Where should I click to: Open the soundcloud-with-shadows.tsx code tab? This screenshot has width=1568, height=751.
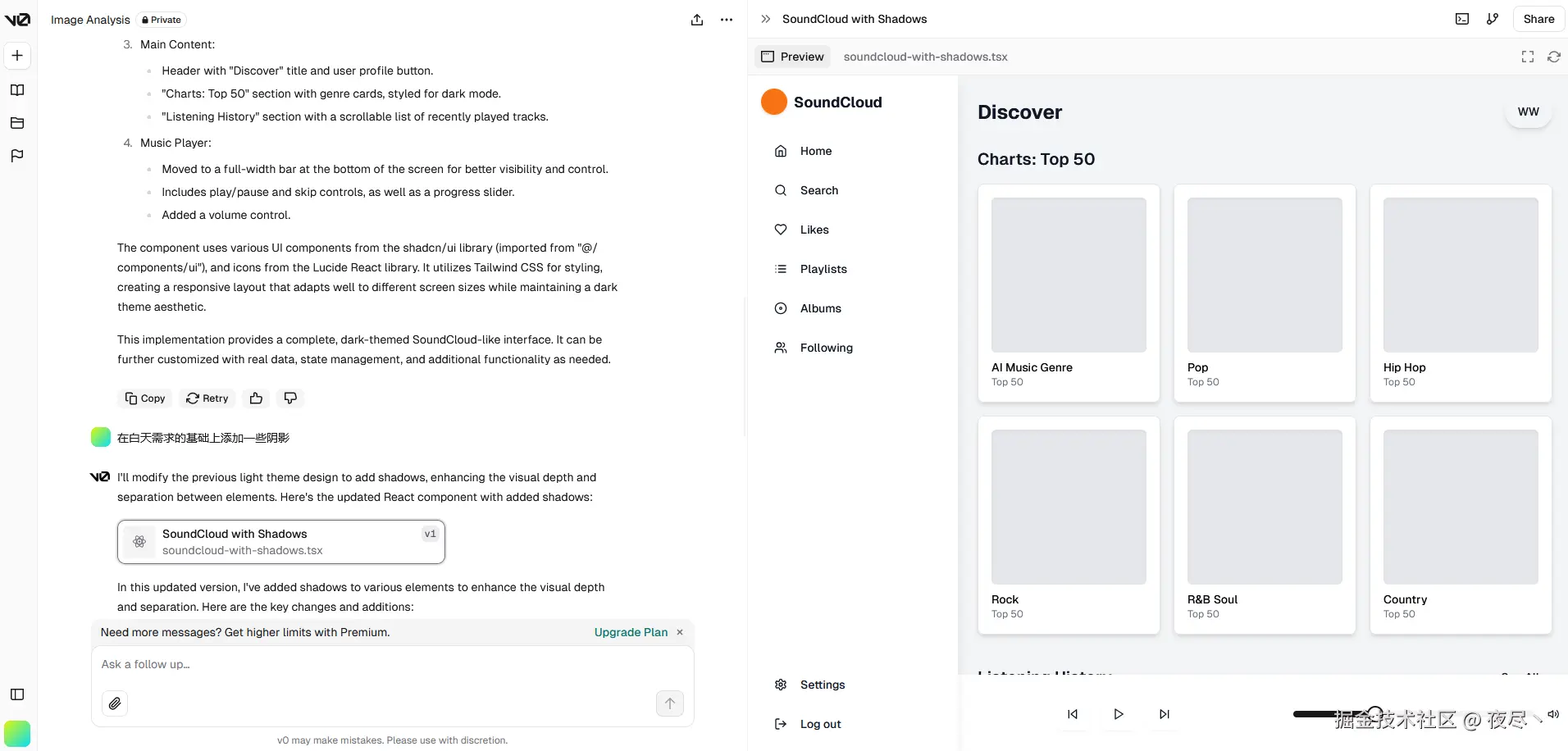pyautogui.click(x=925, y=57)
